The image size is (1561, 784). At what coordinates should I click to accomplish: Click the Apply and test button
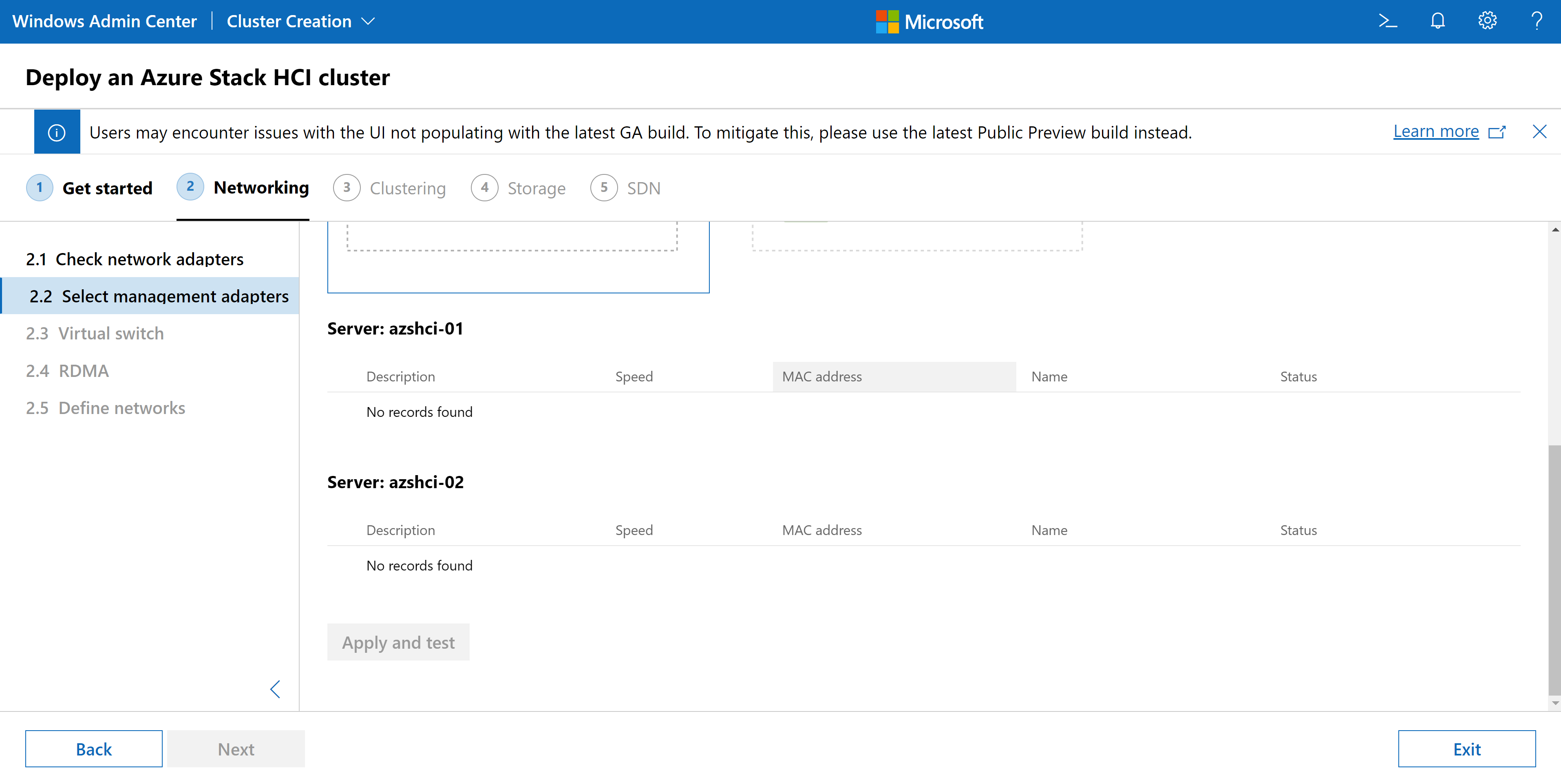(398, 642)
